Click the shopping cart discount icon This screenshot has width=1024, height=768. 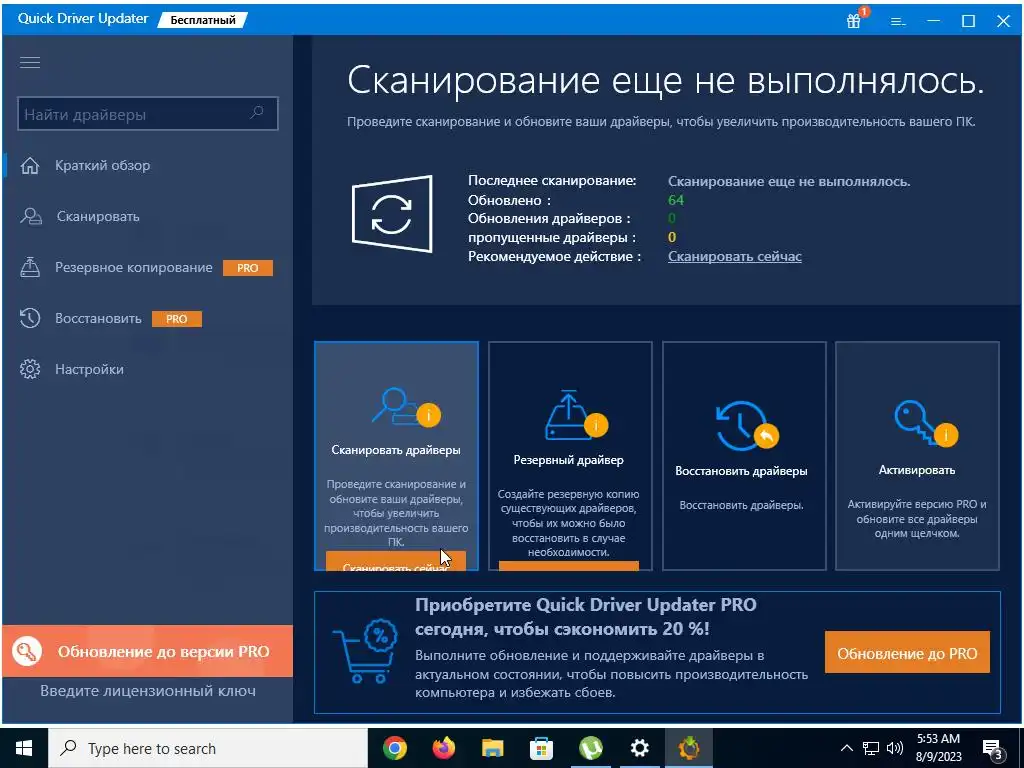(x=364, y=653)
